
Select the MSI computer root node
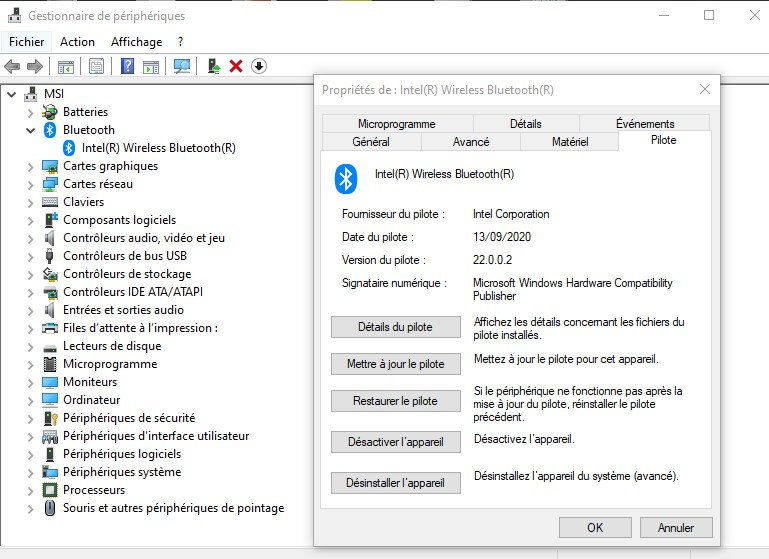tap(53, 94)
